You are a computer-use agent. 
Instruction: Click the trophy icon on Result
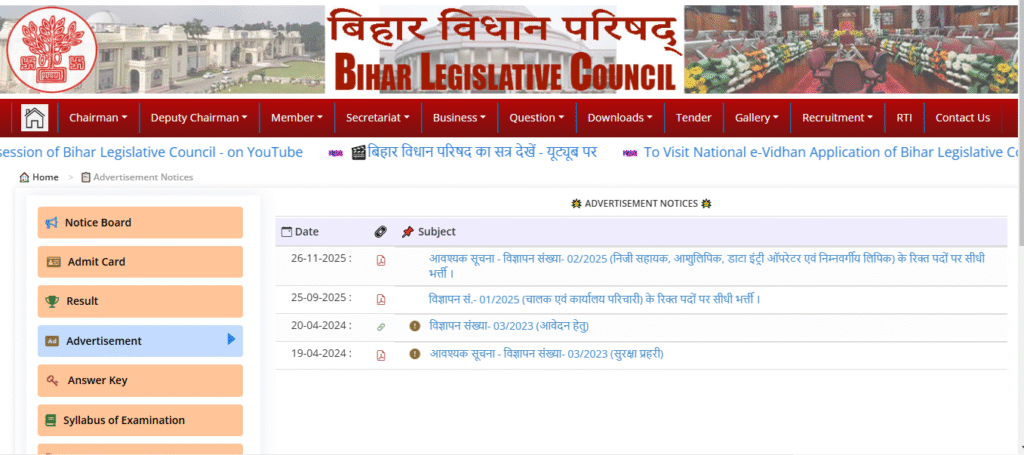point(52,302)
